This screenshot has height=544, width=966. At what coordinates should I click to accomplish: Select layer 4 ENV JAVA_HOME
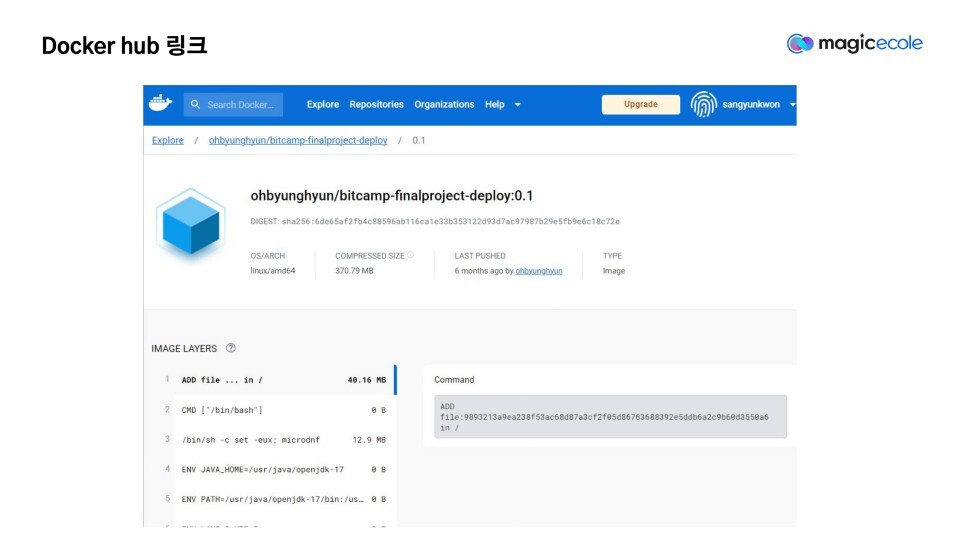275,469
